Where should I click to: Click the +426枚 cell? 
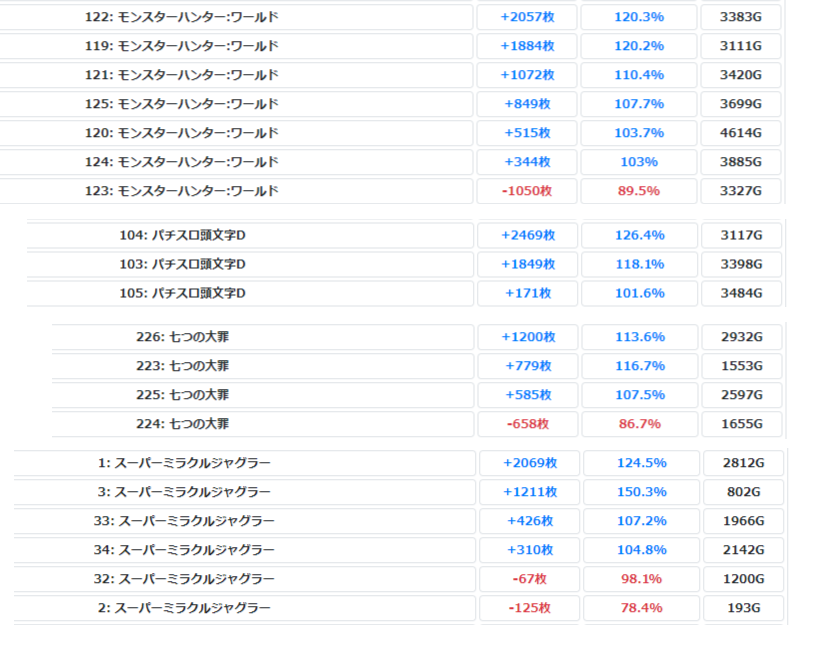530,522
